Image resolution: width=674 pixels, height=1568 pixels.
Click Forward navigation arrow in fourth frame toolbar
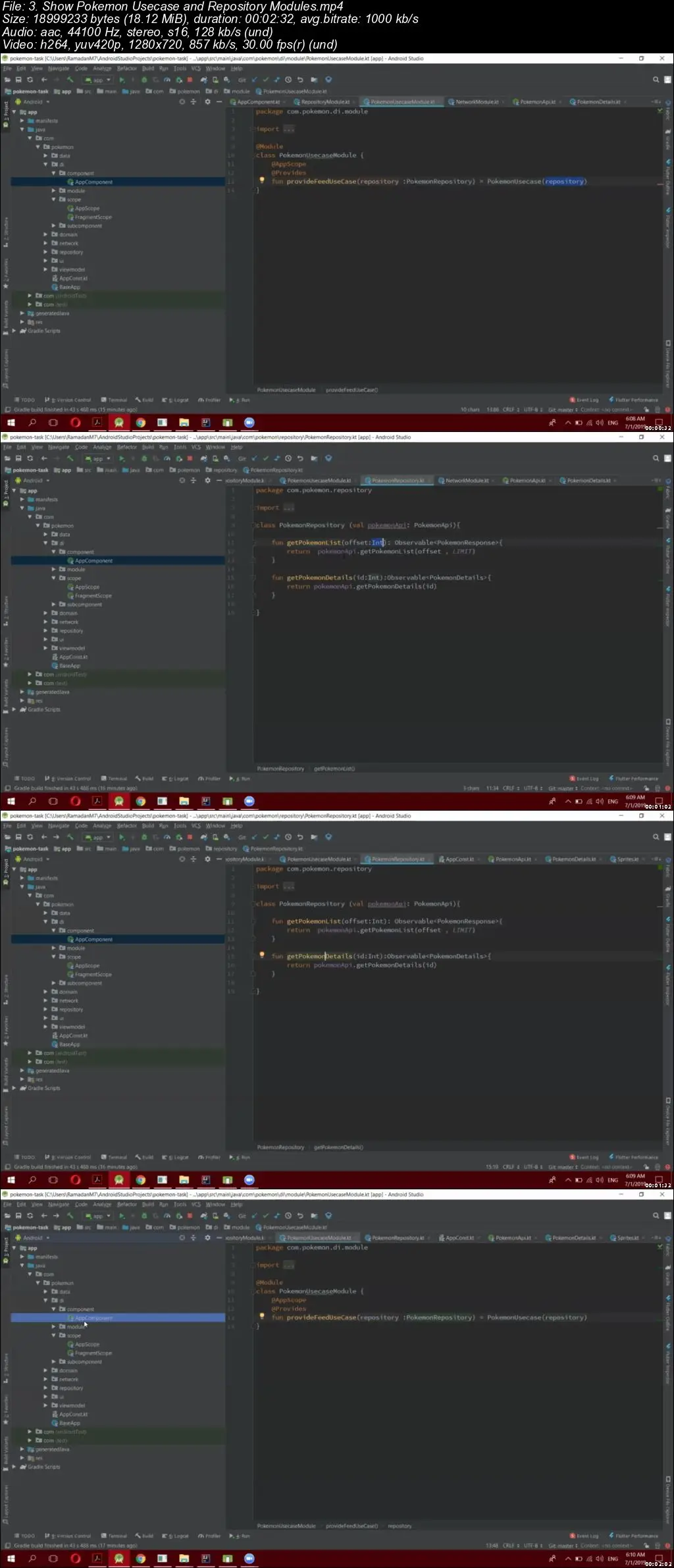(56, 1216)
